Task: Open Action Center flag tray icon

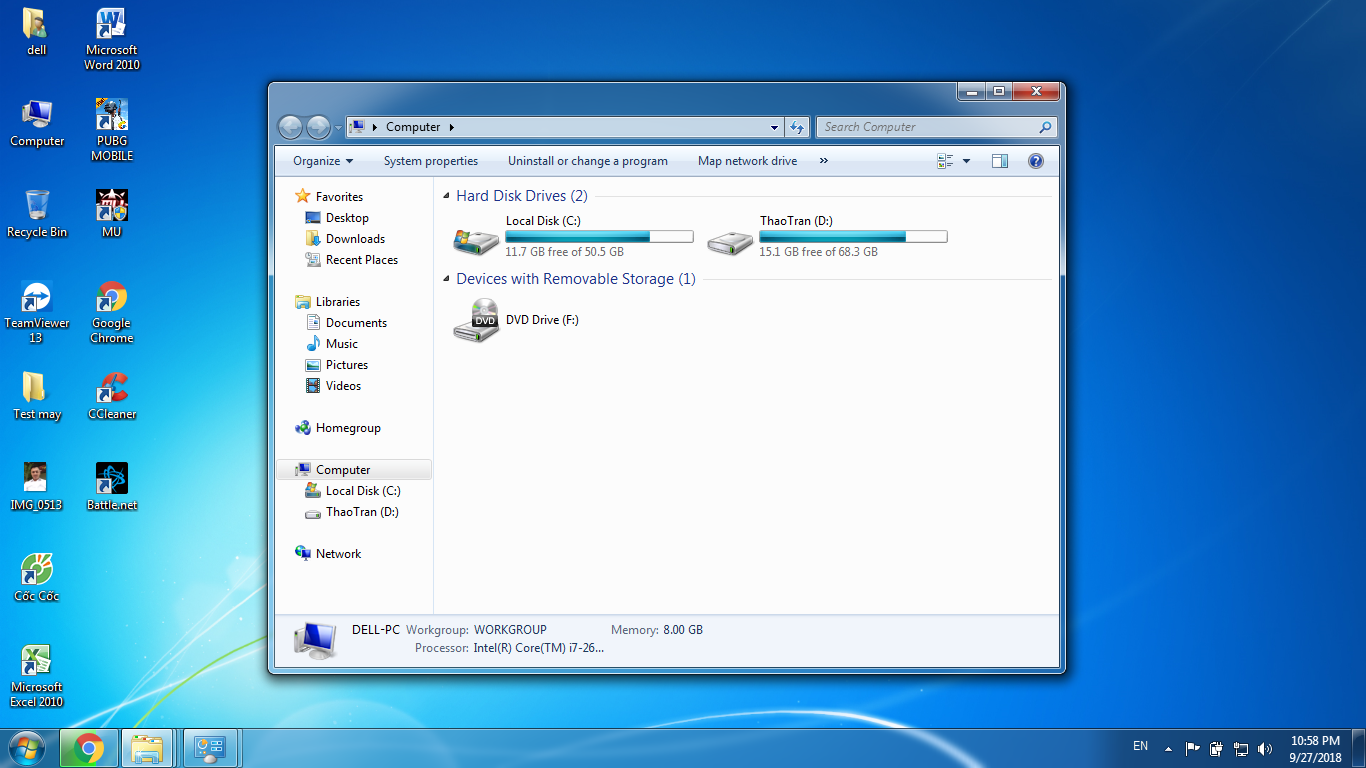Action: [x=1192, y=748]
